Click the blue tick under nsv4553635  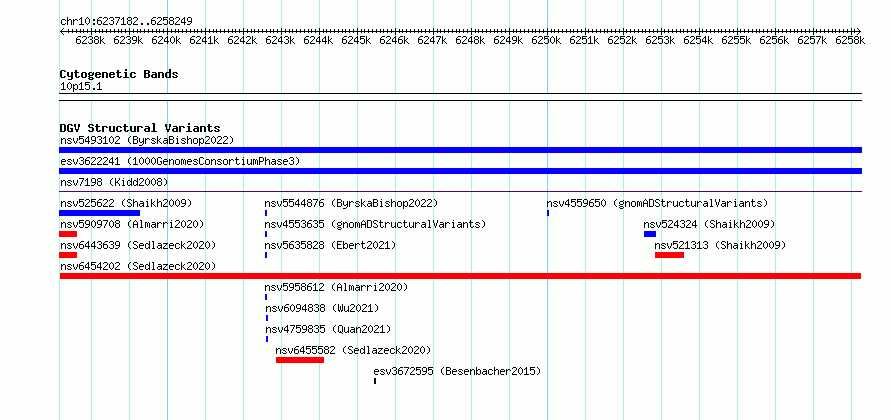click(266, 234)
